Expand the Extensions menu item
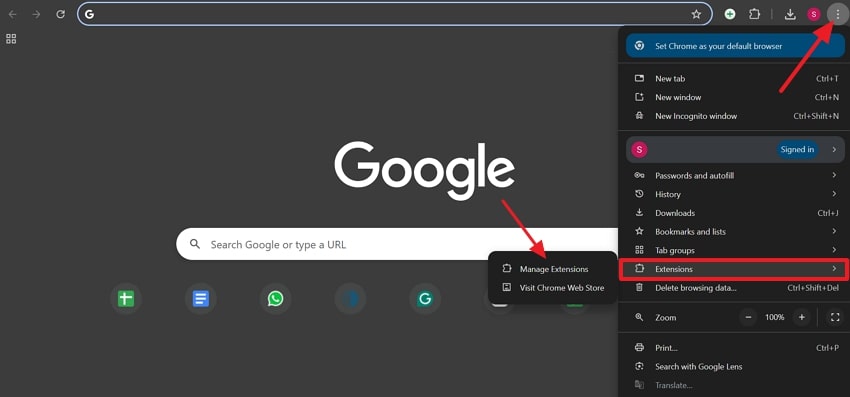 click(734, 269)
